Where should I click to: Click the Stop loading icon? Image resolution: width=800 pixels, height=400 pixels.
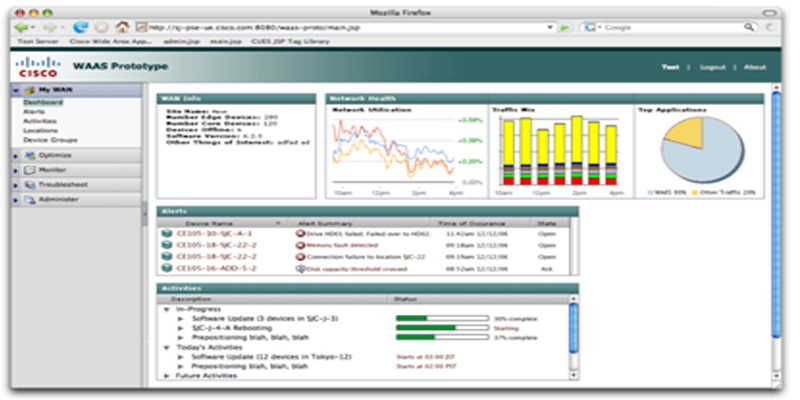click(102, 27)
